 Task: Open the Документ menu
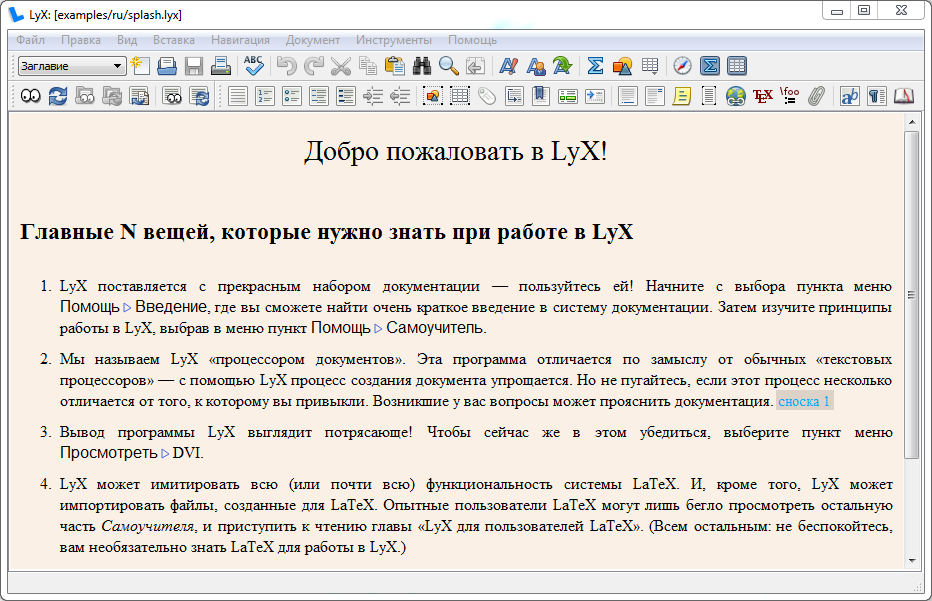[x=313, y=40]
